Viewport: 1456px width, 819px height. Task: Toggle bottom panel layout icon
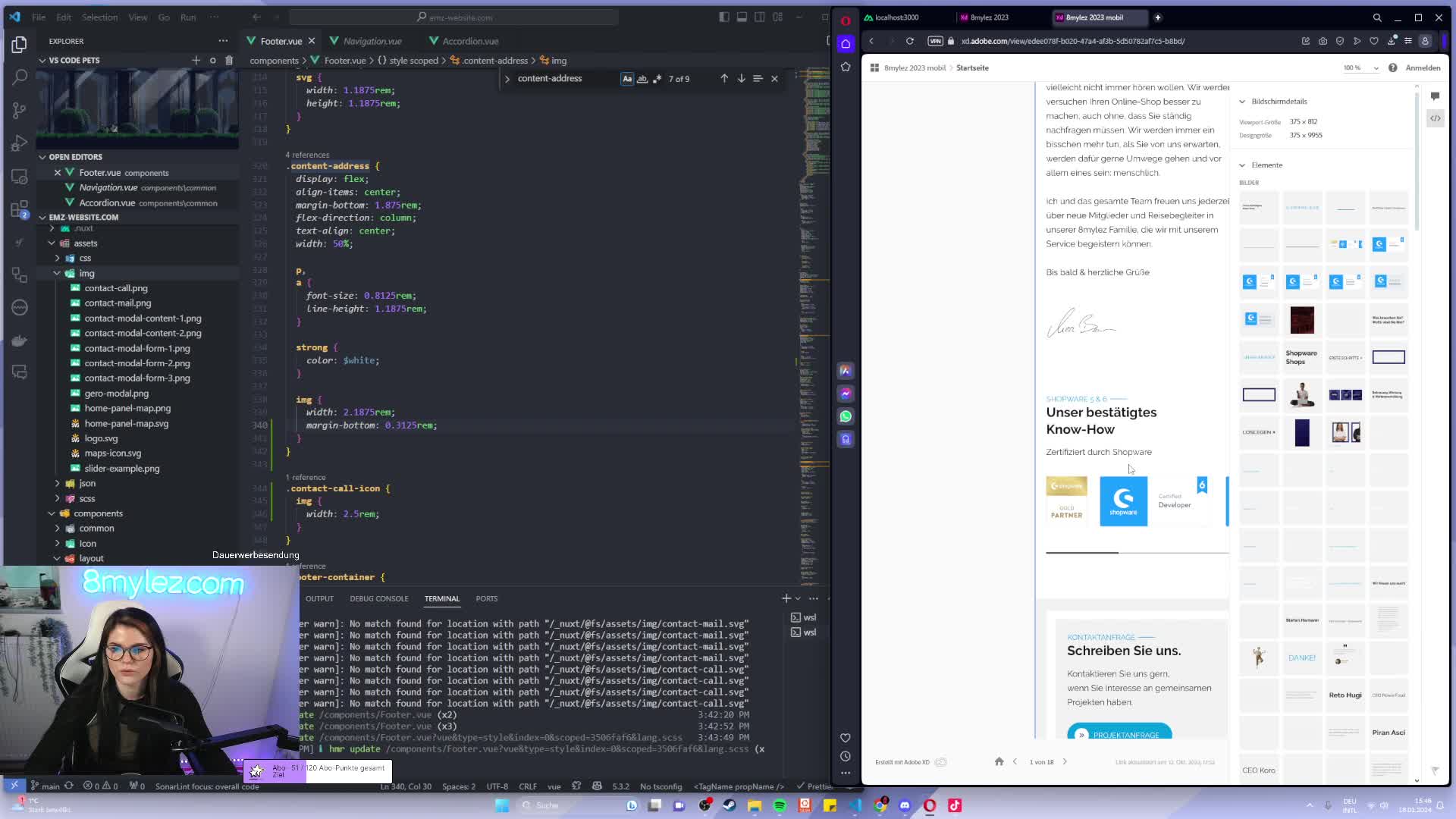(x=742, y=17)
